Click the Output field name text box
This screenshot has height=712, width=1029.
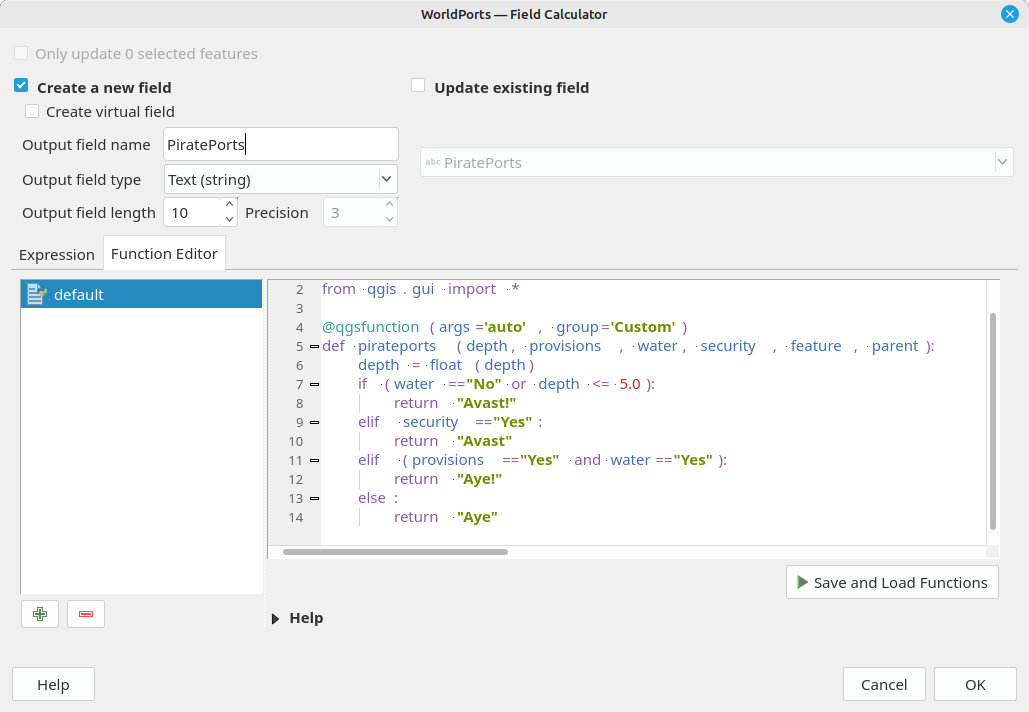[x=280, y=144]
